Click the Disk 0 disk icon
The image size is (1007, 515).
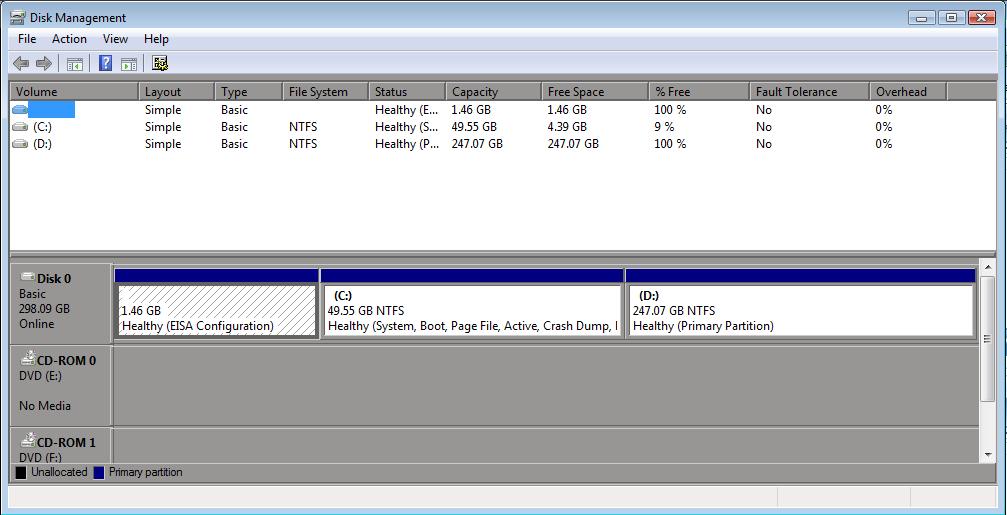click(28, 277)
